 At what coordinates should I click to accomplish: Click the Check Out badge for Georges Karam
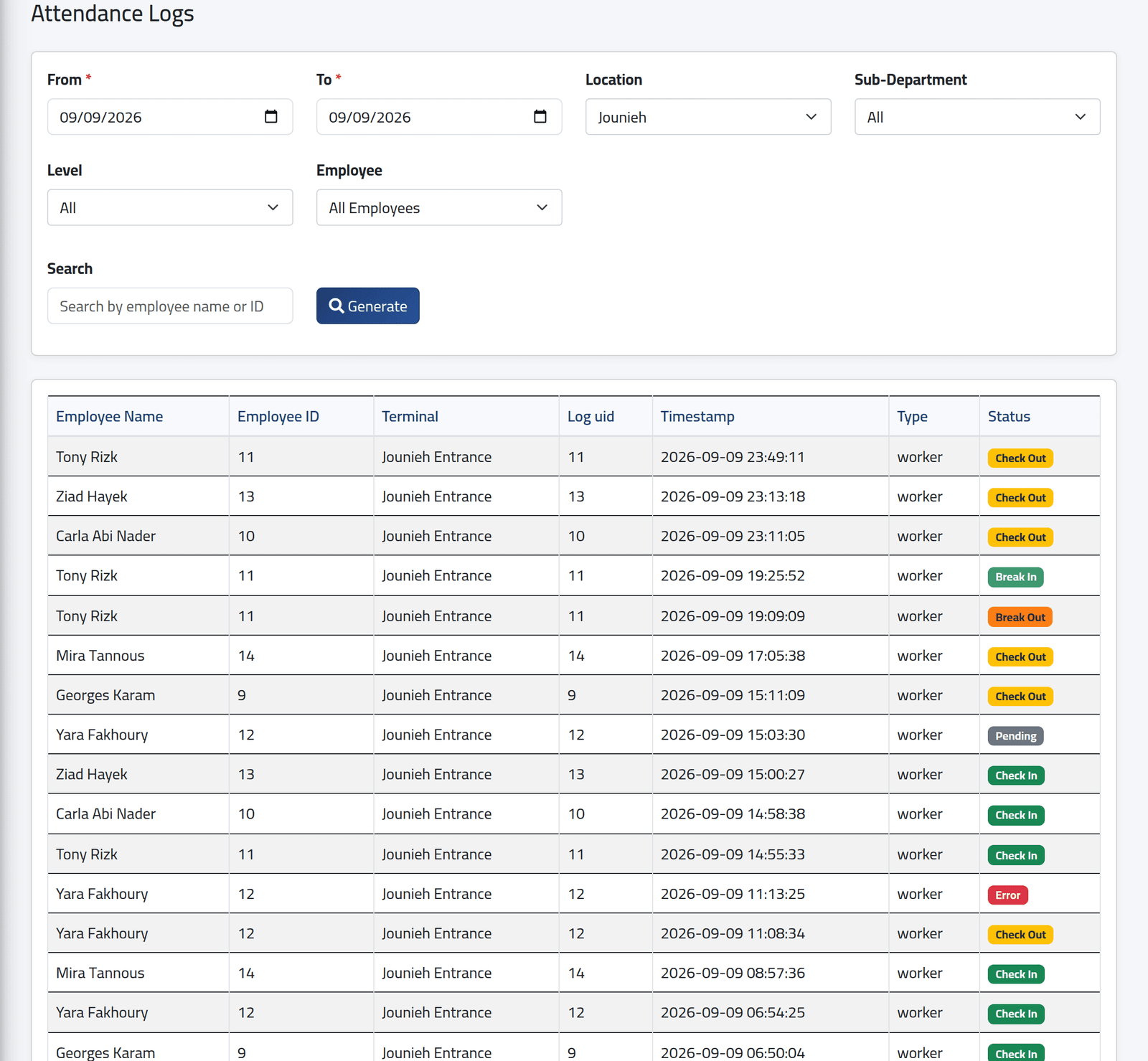coord(1020,696)
